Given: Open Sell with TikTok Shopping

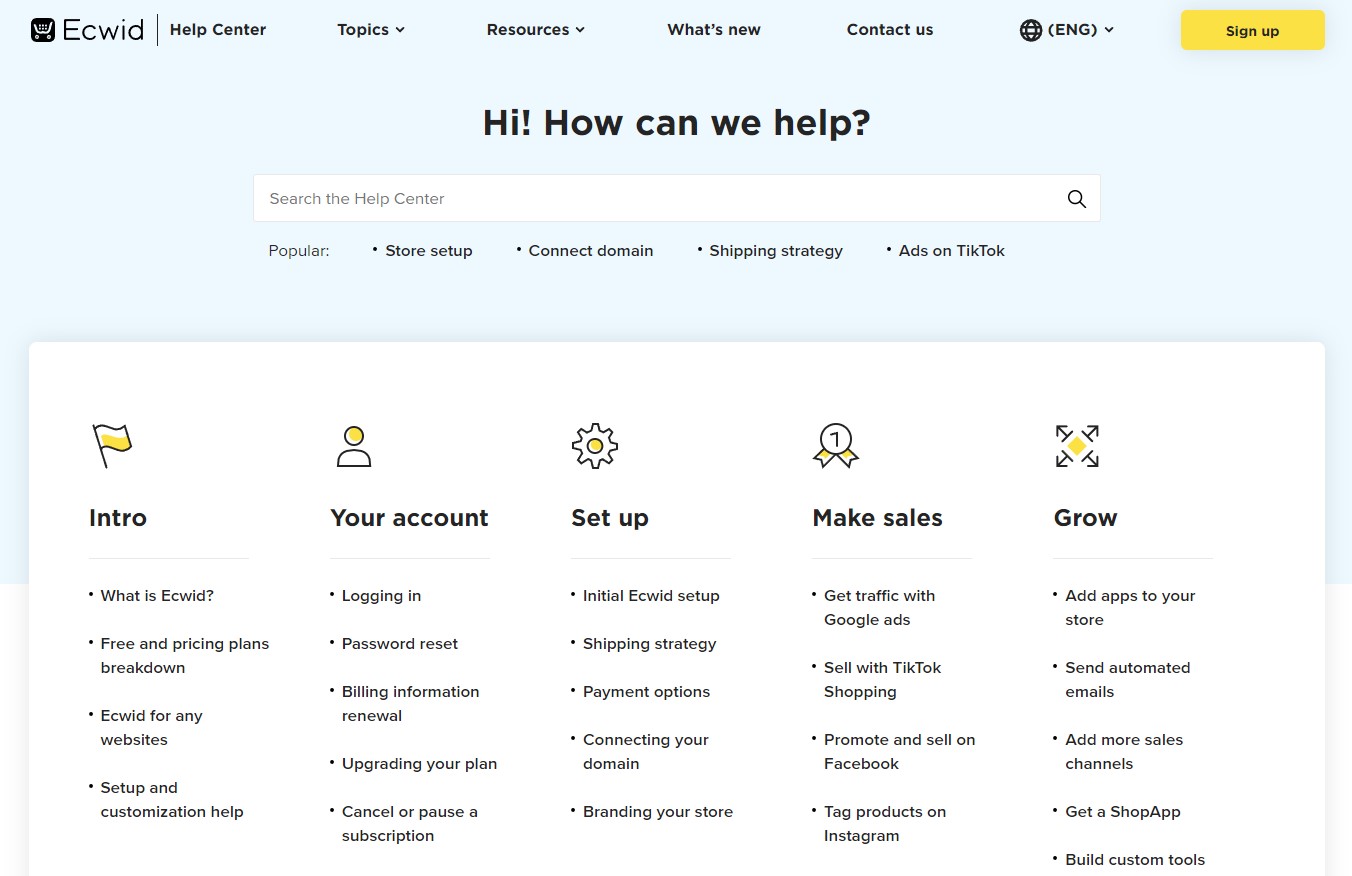Looking at the screenshot, I should pyautogui.click(x=883, y=680).
